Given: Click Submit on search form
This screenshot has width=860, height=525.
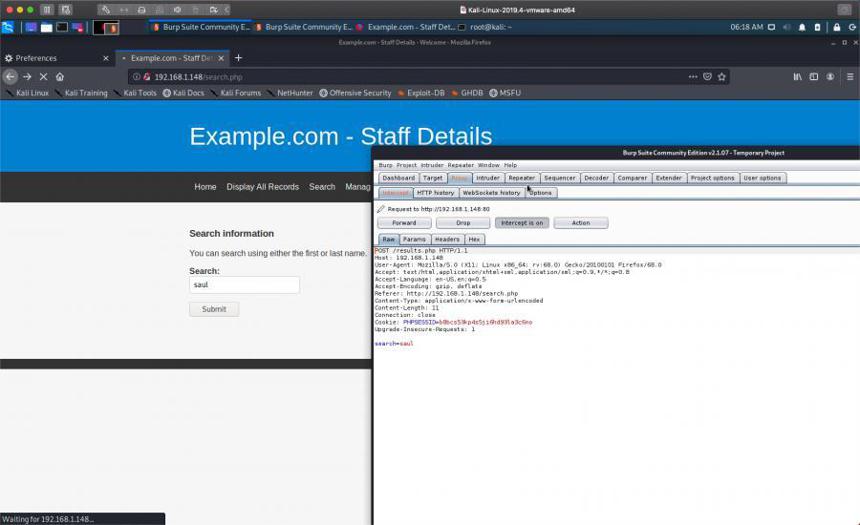Looking at the screenshot, I should [214, 309].
